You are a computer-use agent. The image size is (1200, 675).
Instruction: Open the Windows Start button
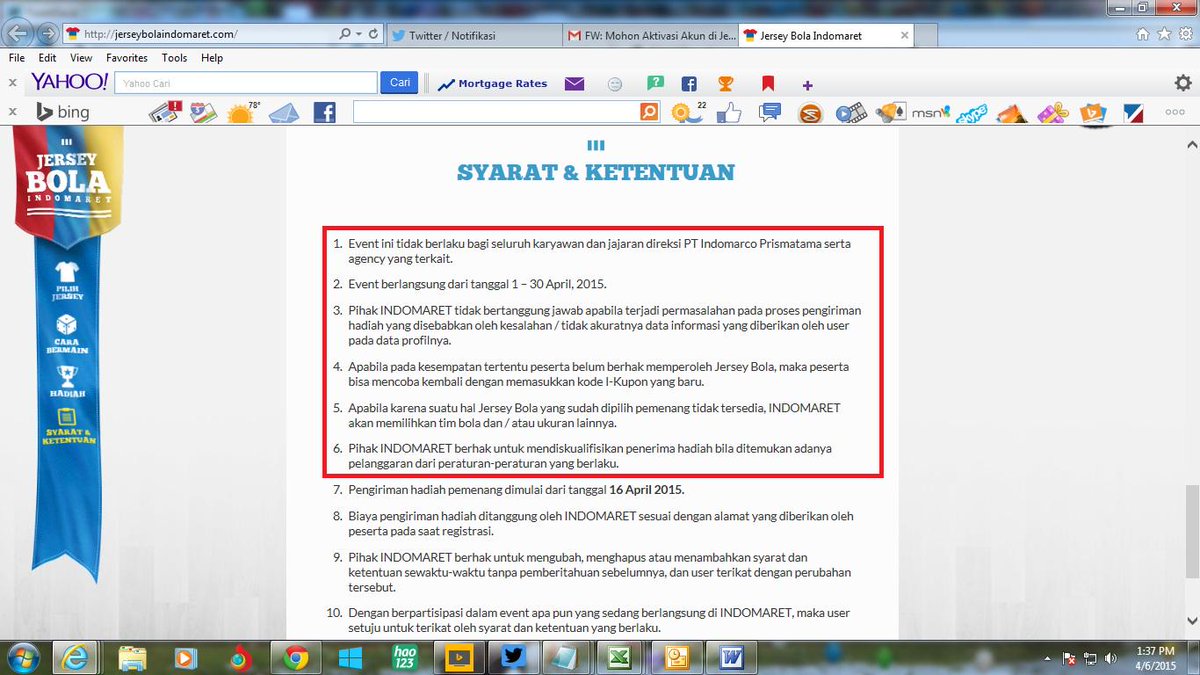[22, 657]
